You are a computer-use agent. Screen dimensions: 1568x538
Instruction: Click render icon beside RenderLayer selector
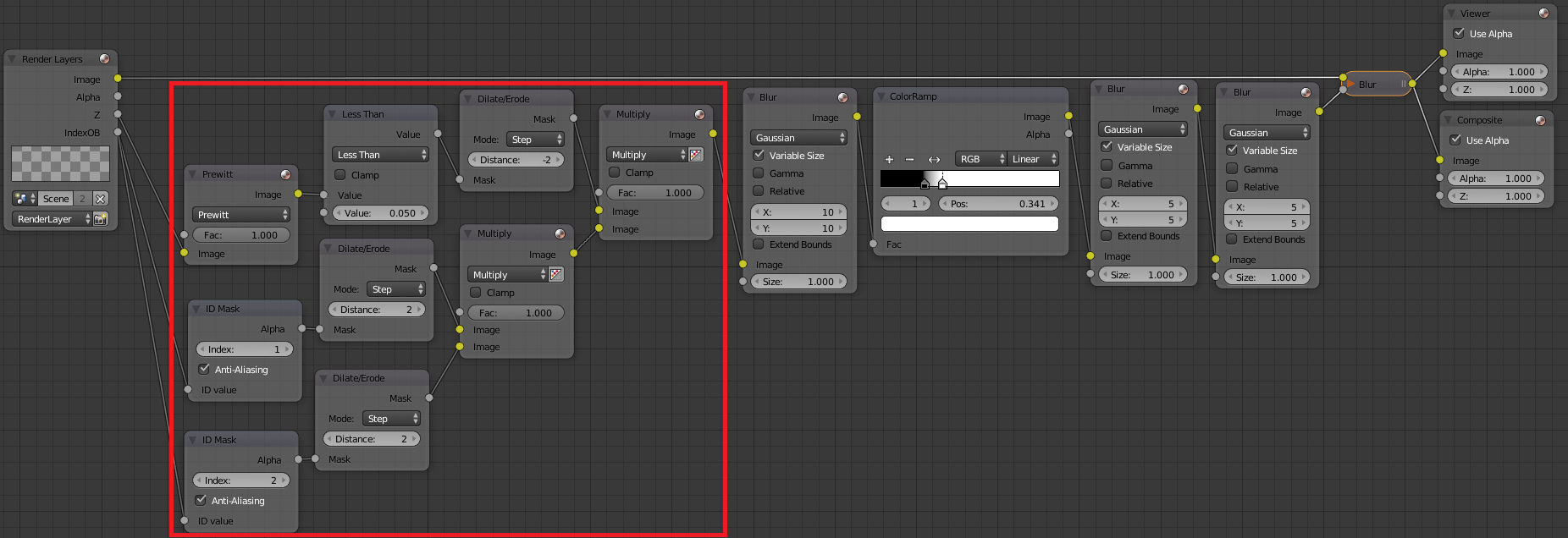pyautogui.click(x=101, y=219)
